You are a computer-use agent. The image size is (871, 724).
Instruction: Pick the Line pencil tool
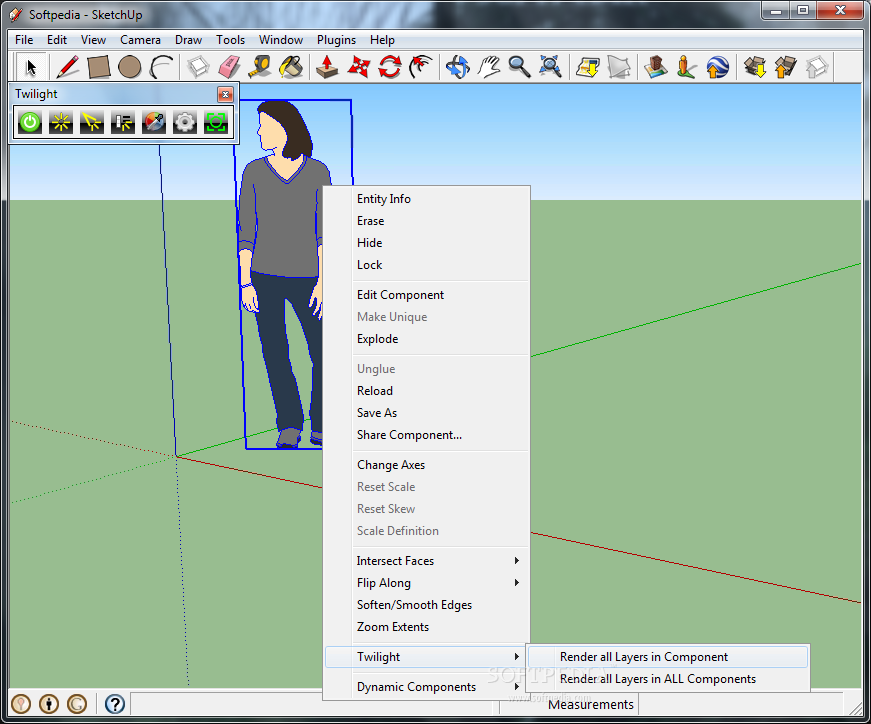tap(68, 67)
